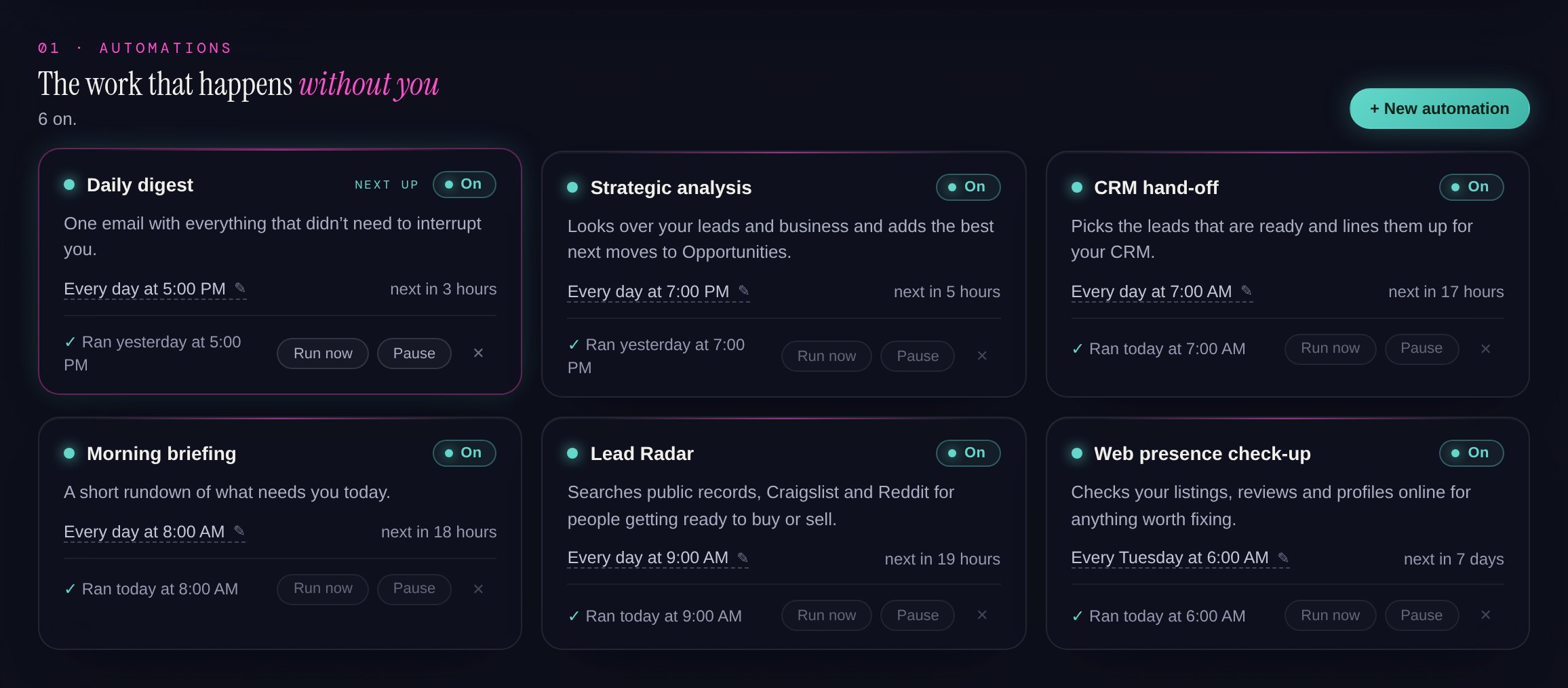The height and width of the screenshot is (688, 1568).
Task: Toggle CRM hand-off On switch
Action: click(x=1471, y=187)
